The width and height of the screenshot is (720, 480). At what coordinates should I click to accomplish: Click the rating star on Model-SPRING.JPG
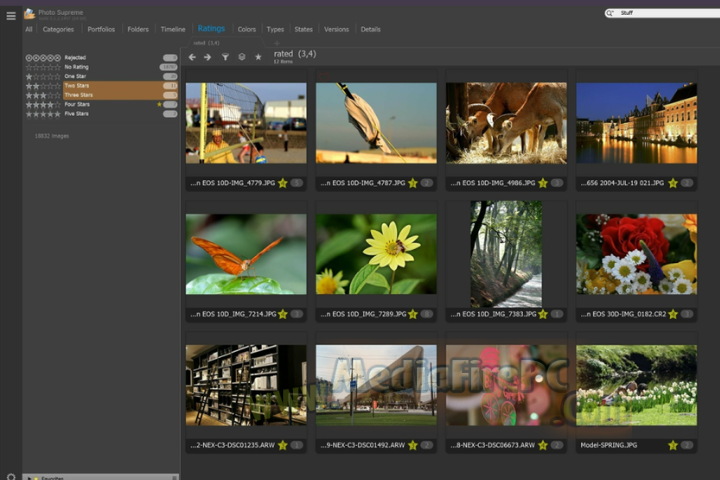point(673,445)
